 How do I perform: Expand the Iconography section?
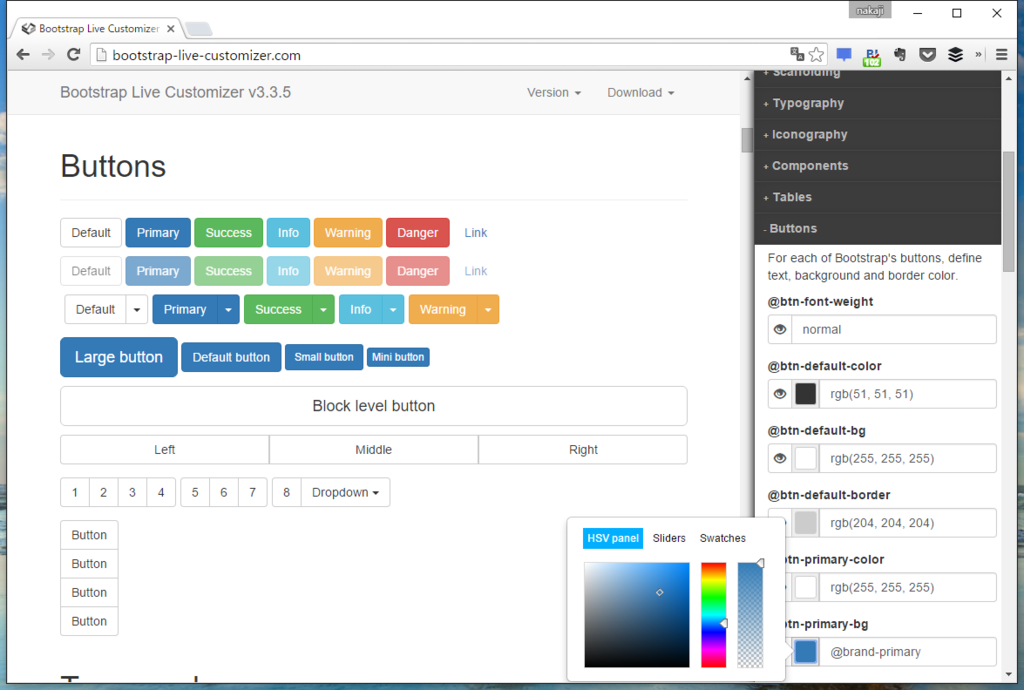(x=877, y=134)
